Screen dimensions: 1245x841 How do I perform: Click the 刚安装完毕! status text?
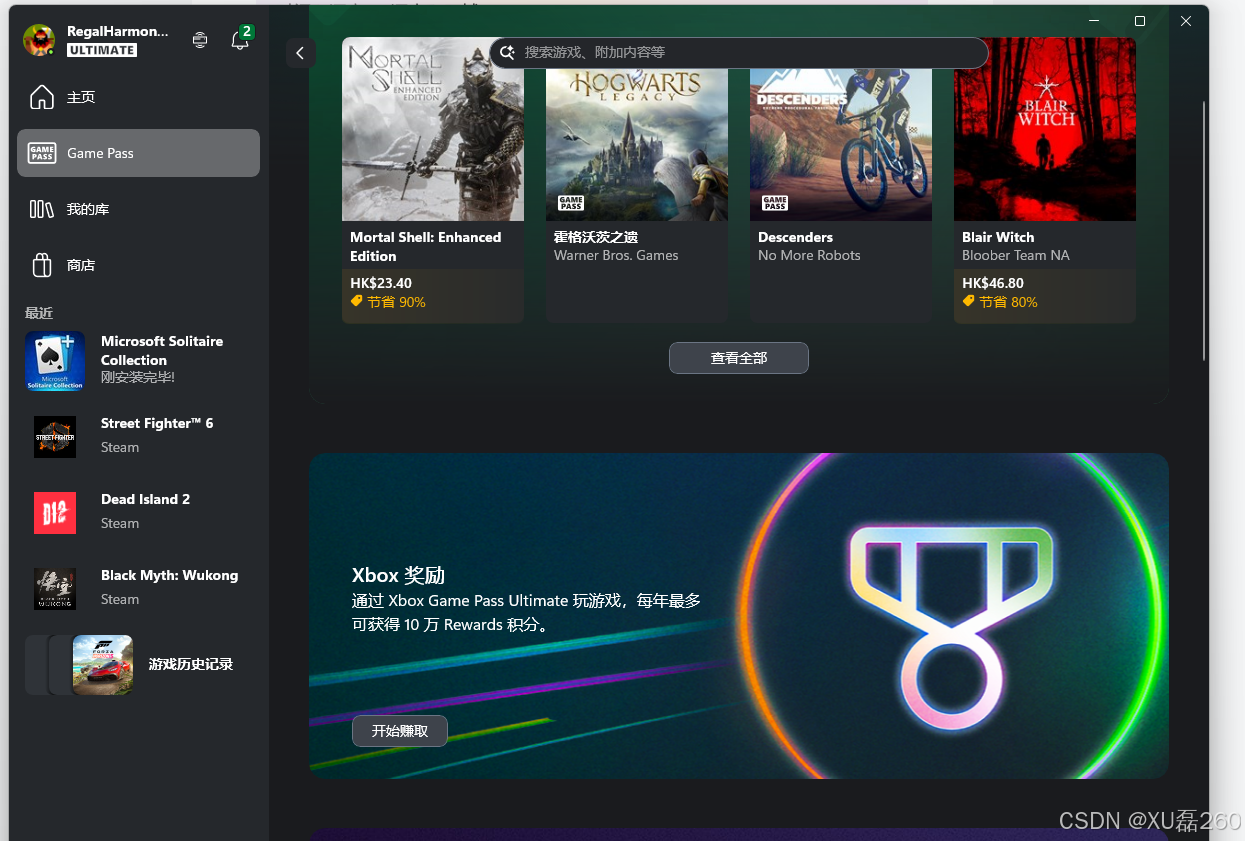click(138, 377)
